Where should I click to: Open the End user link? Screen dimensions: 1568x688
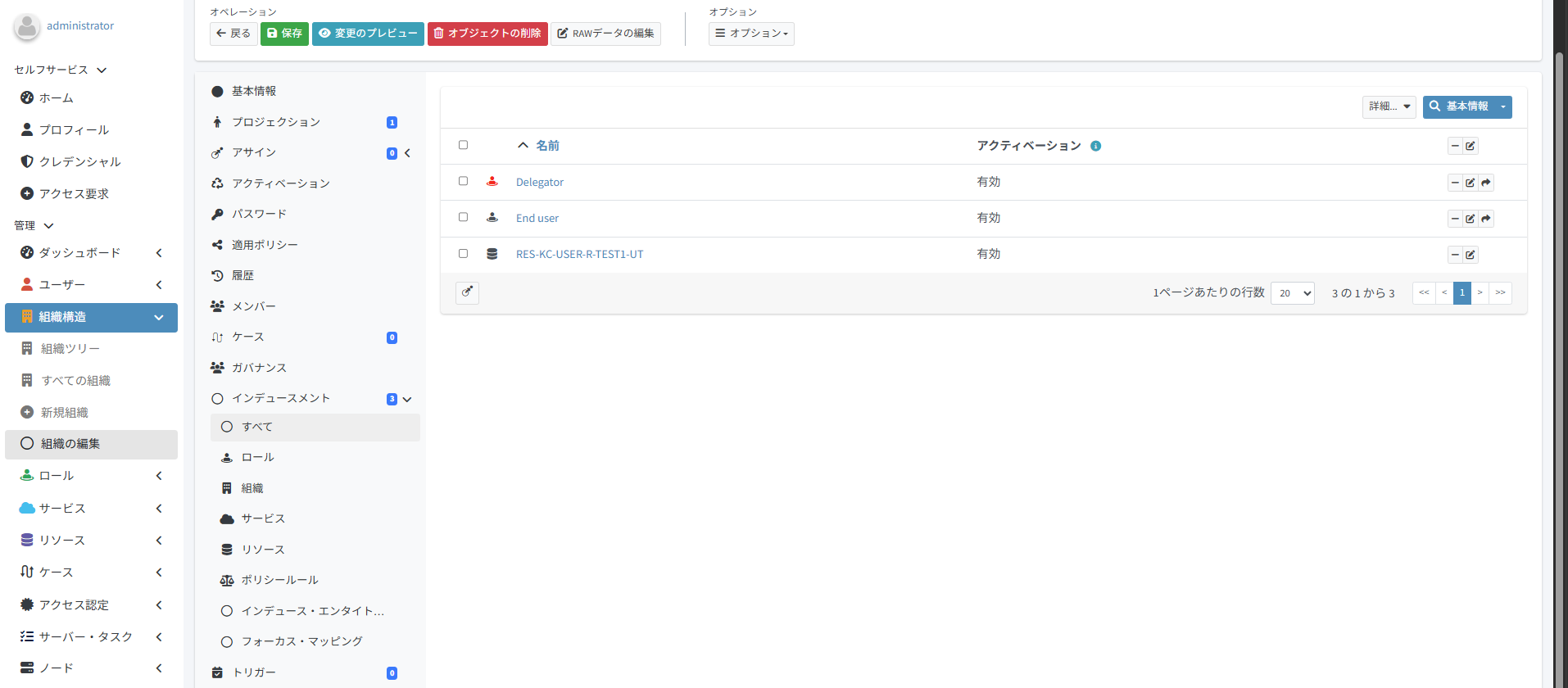click(537, 218)
